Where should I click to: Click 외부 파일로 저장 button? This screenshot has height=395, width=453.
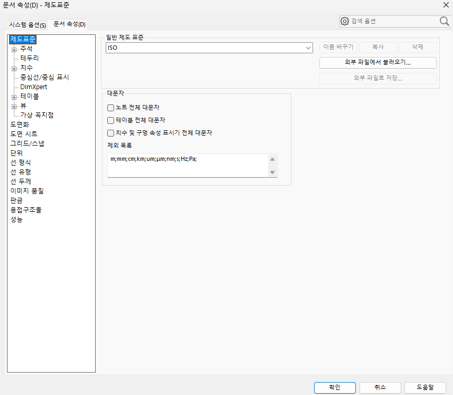pos(378,78)
